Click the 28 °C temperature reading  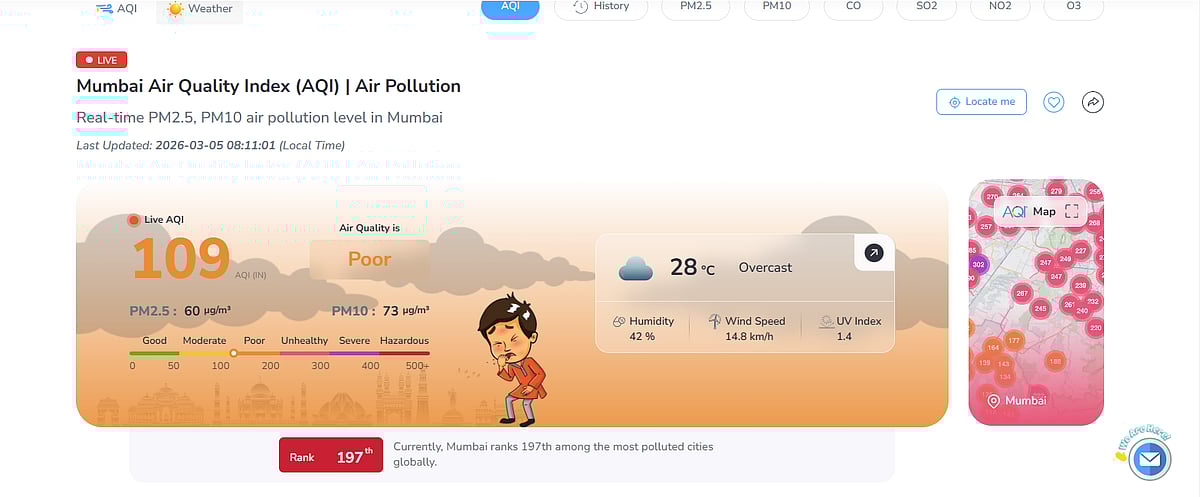(692, 267)
